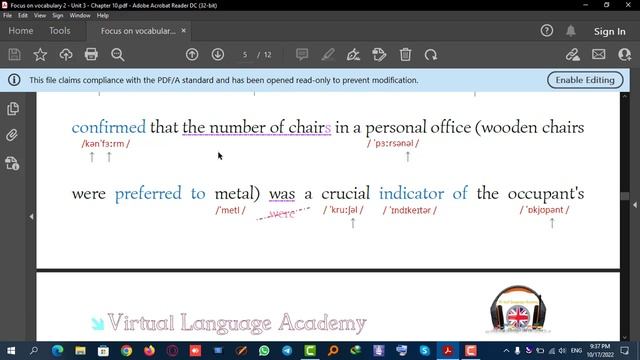The image size is (640, 360).
Task: Open the find text magnifier tool
Action: pyautogui.click(x=118, y=55)
